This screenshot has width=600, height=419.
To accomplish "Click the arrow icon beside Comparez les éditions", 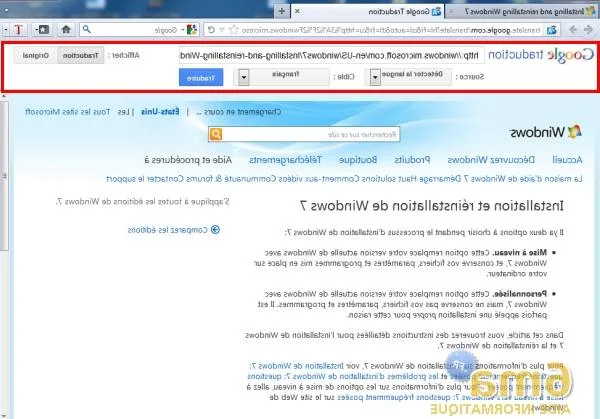I will pos(215,230).
